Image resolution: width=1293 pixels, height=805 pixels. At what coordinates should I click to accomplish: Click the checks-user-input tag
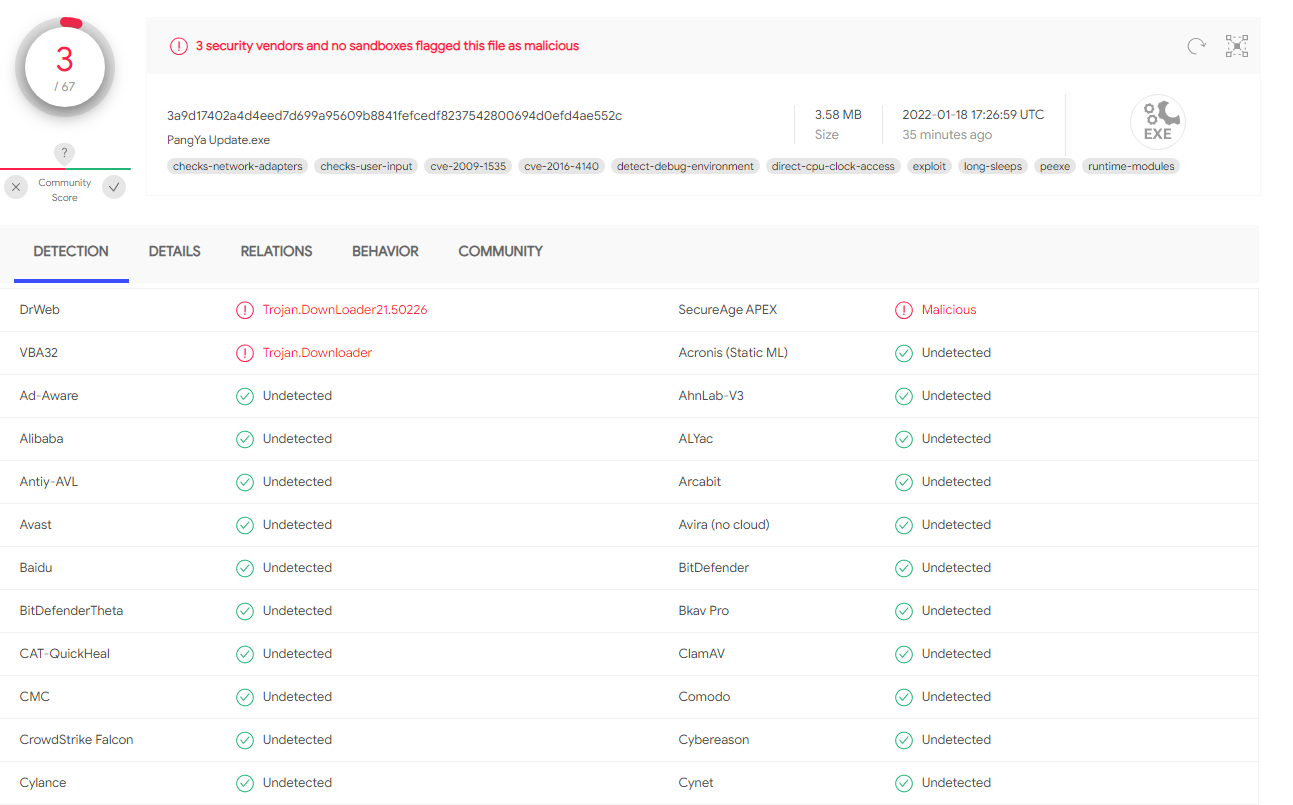coord(367,166)
